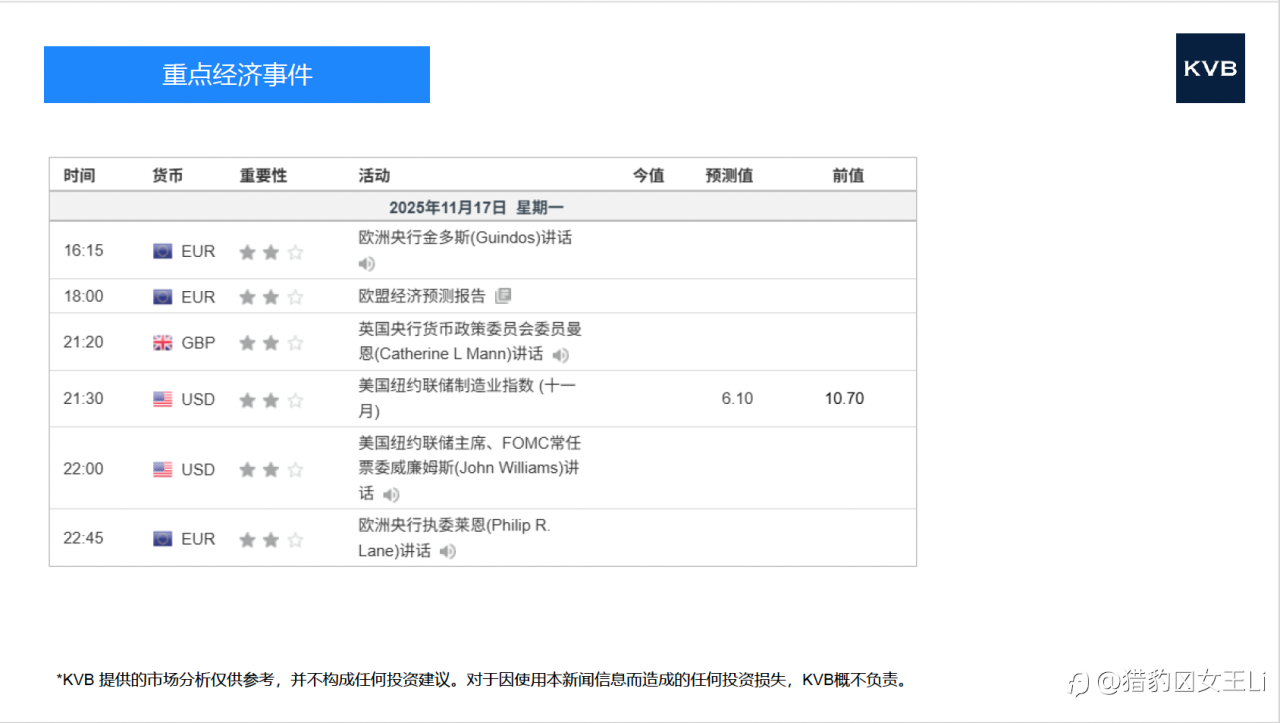Click the 活动 column header
Viewport: 1280px width, 723px height.
click(374, 175)
